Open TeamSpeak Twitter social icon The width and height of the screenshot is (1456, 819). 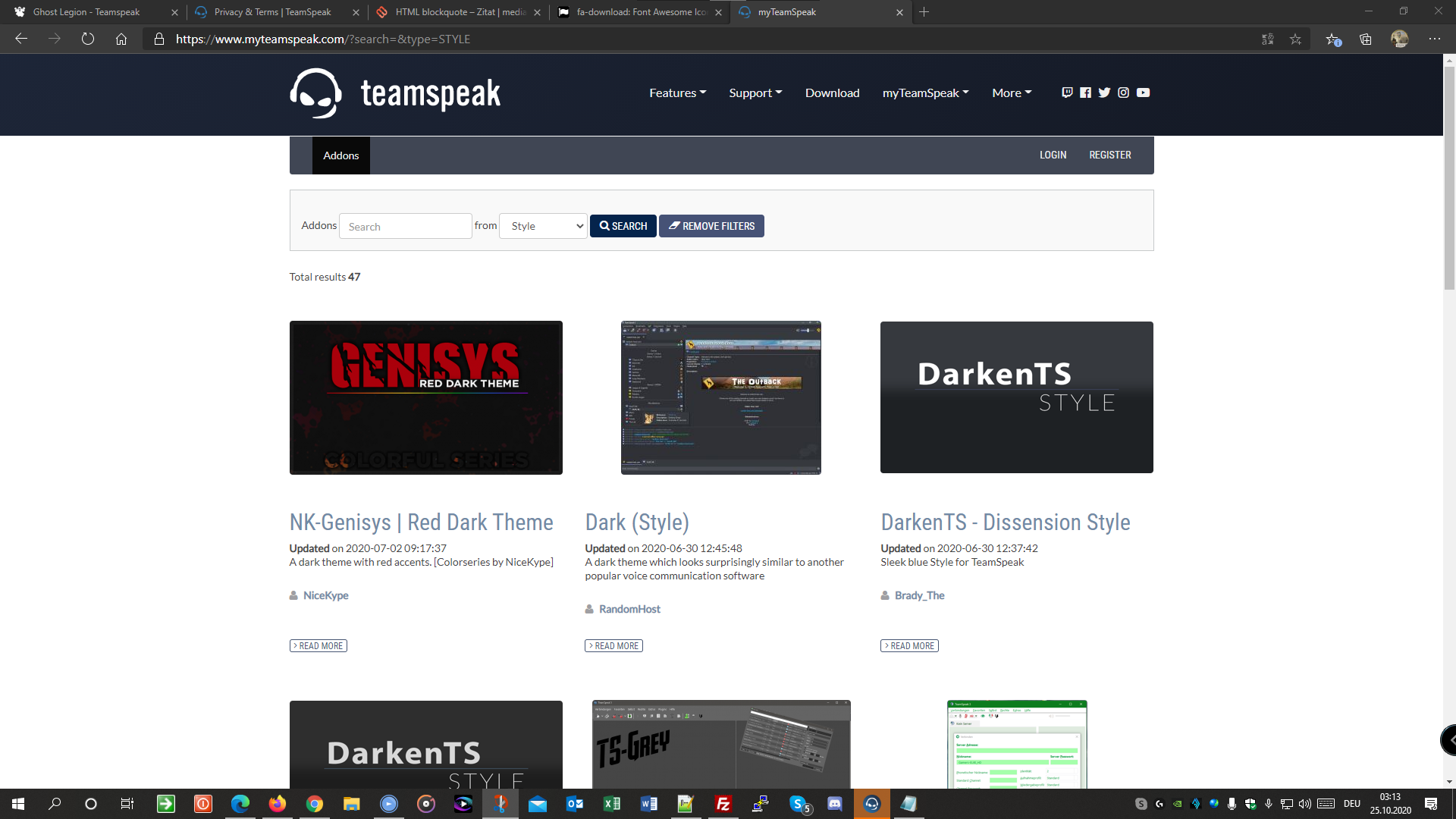point(1104,93)
